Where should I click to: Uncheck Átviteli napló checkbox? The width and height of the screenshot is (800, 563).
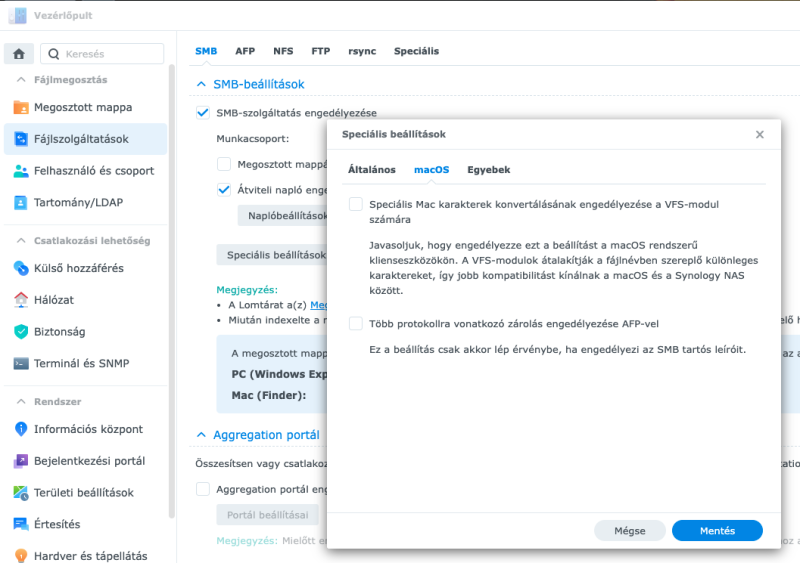223,190
